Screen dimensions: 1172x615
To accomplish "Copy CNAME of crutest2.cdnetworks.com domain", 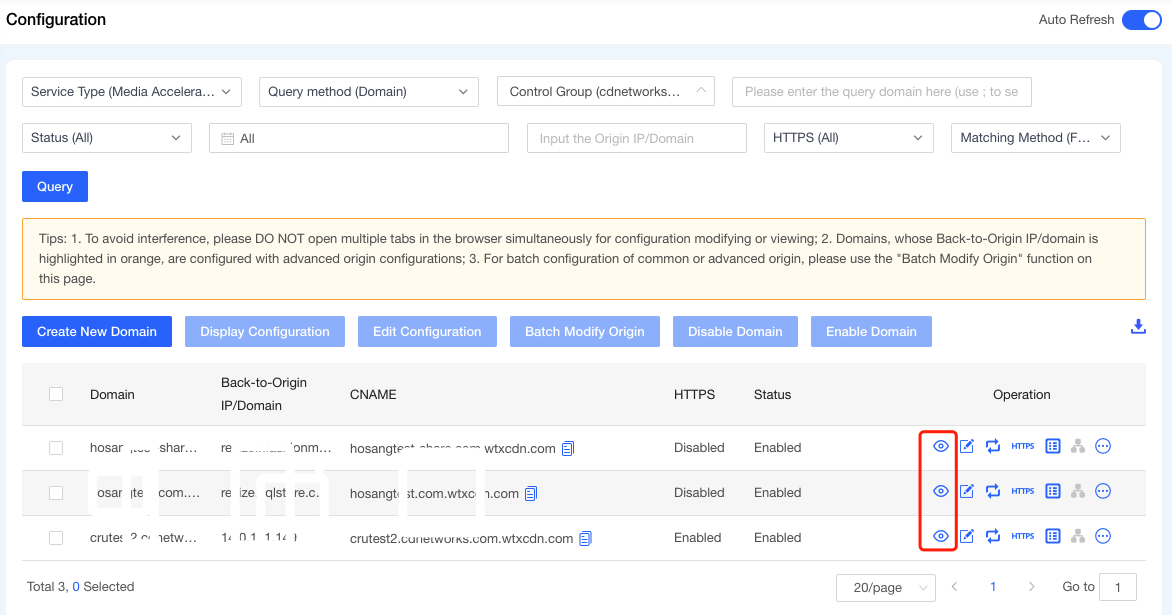I will [586, 538].
